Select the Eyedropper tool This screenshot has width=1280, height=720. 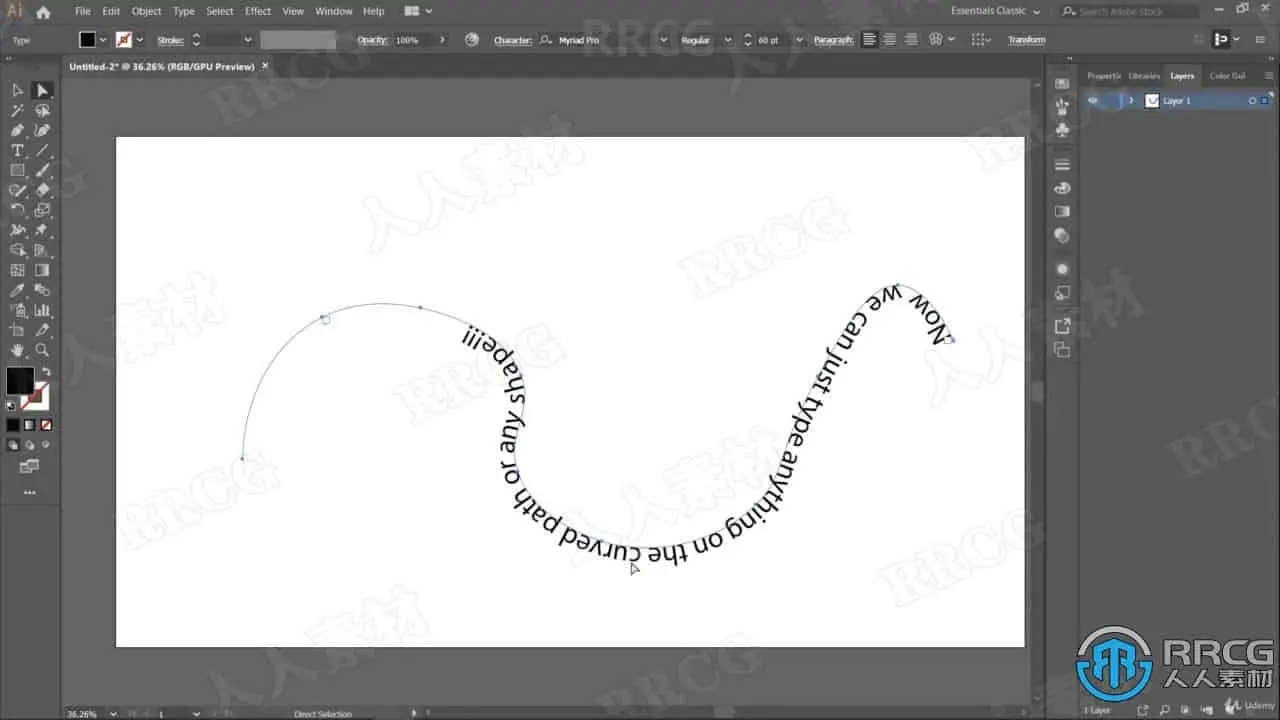[18, 290]
